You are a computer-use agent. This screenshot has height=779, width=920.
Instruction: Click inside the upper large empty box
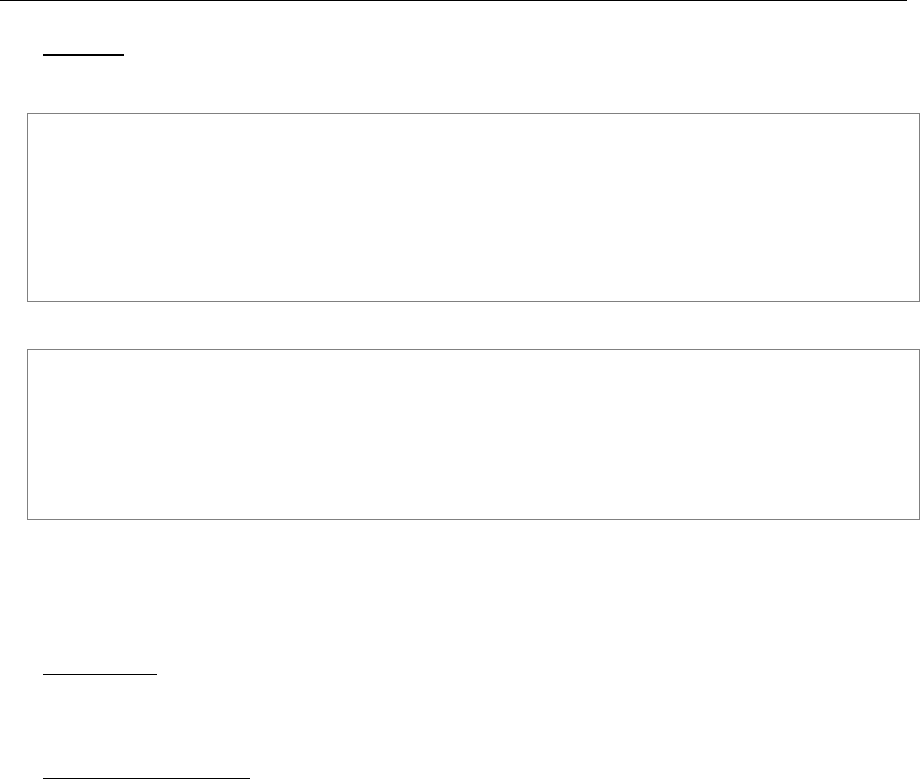(x=473, y=208)
